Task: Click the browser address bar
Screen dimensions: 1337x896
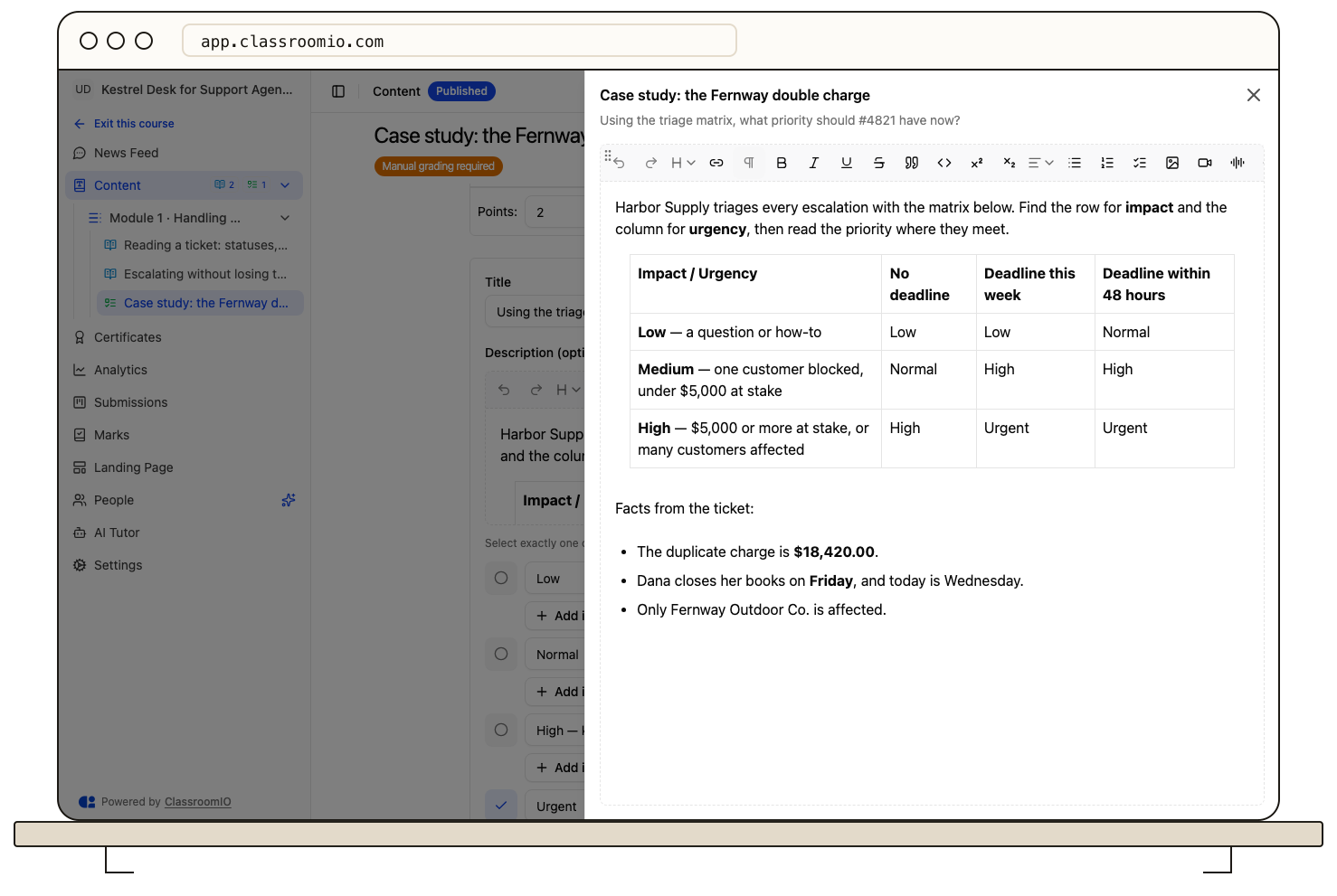Action: (x=460, y=41)
